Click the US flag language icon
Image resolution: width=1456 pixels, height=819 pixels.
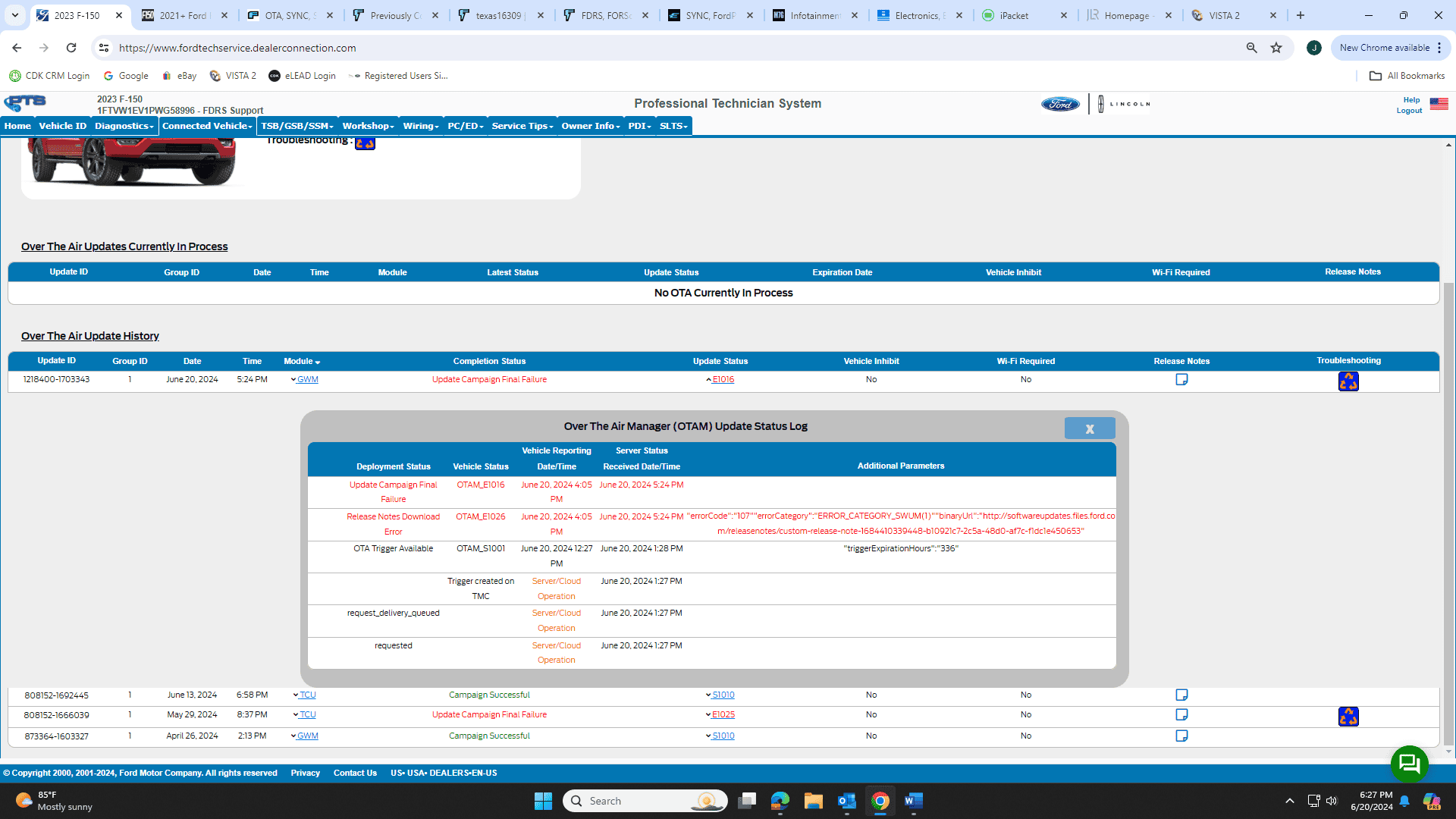[x=1439, y=104]
